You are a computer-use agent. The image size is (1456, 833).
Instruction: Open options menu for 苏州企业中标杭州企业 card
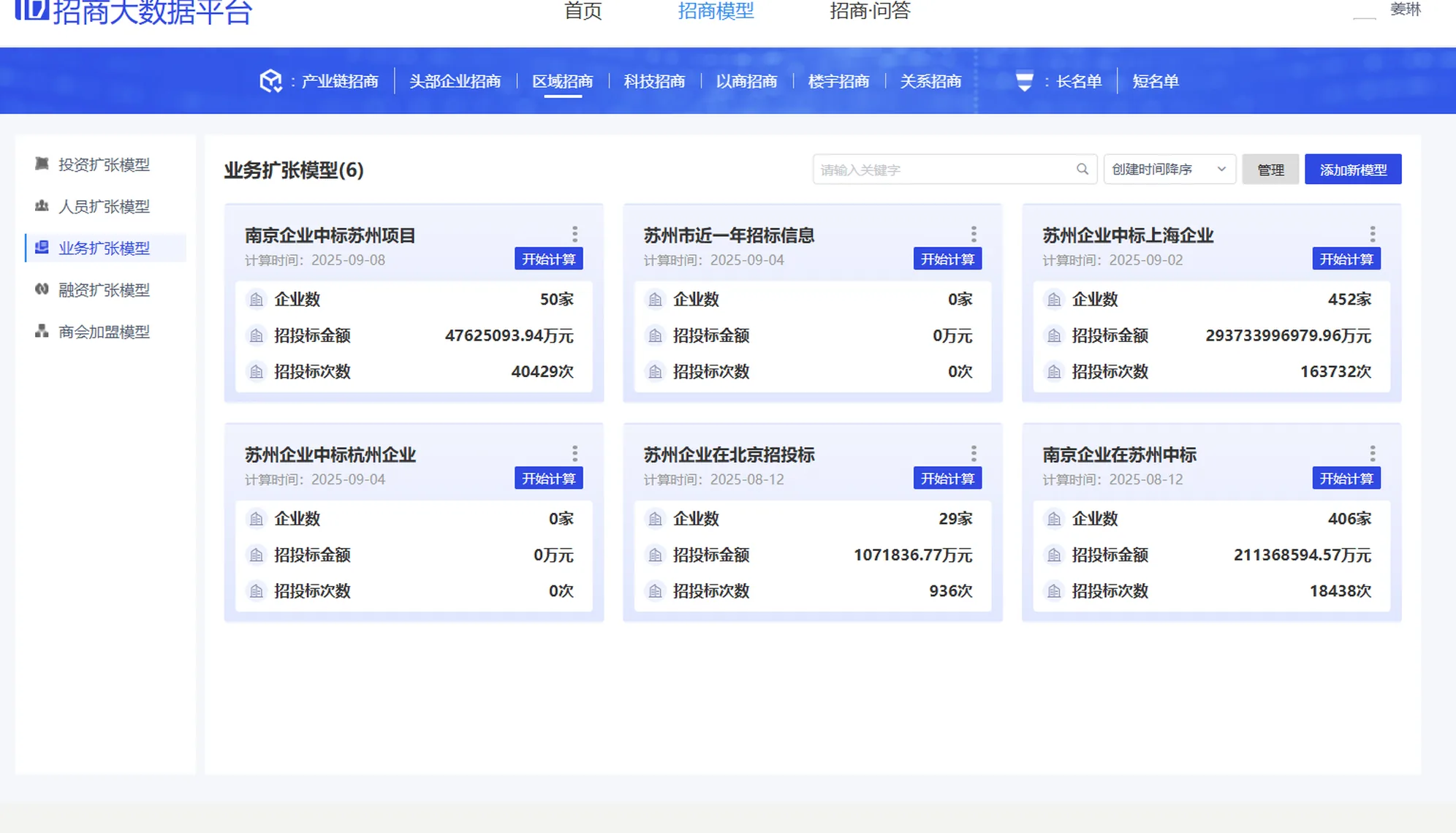click(575, 453)
